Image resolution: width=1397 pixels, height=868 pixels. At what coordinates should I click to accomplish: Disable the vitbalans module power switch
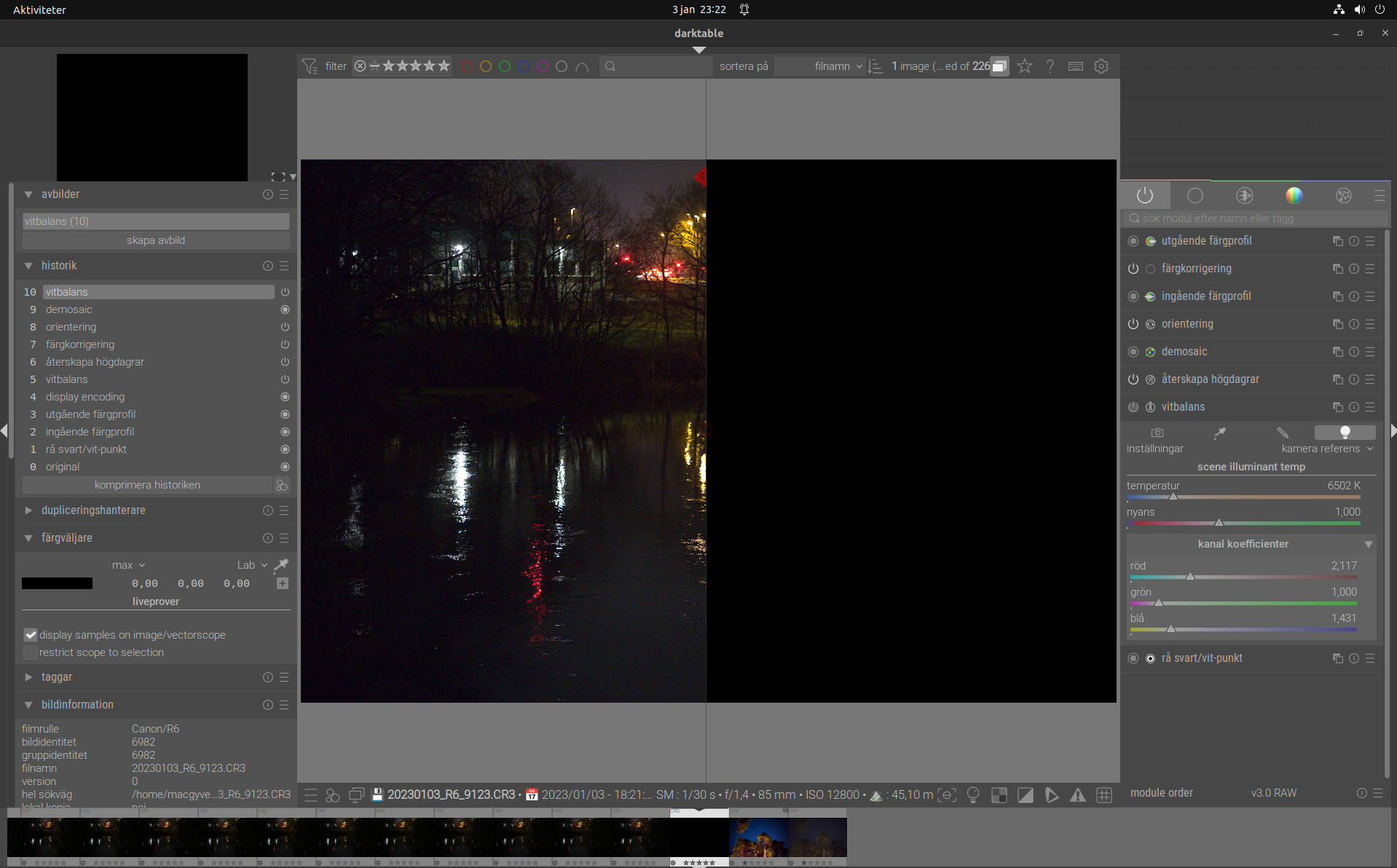pos(1133,407)
